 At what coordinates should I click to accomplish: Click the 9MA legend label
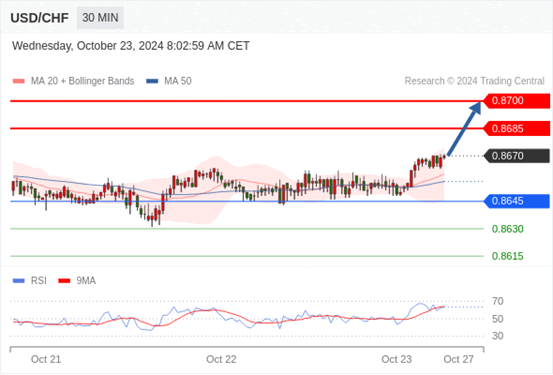(86, 281)
